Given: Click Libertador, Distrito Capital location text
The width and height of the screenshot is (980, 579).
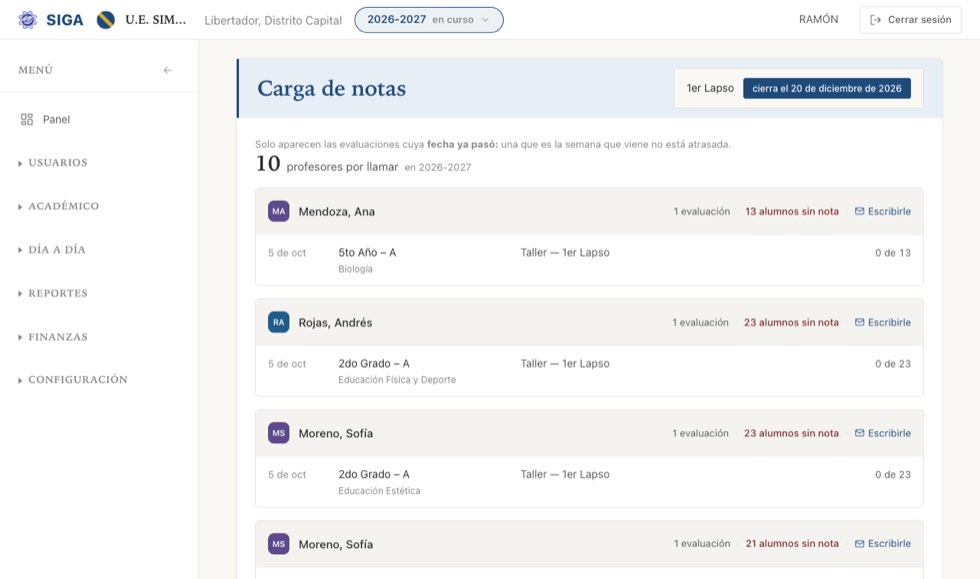Looking at the screenshot, I should (x=273, y=20).
